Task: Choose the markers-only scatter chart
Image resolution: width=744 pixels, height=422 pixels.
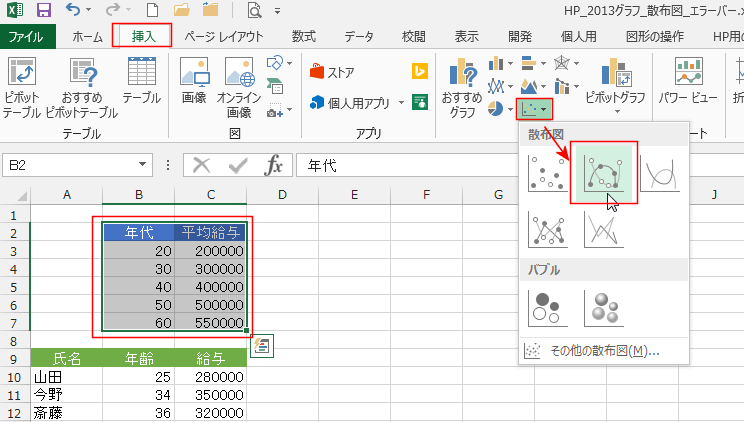Action: click(548, 172)
